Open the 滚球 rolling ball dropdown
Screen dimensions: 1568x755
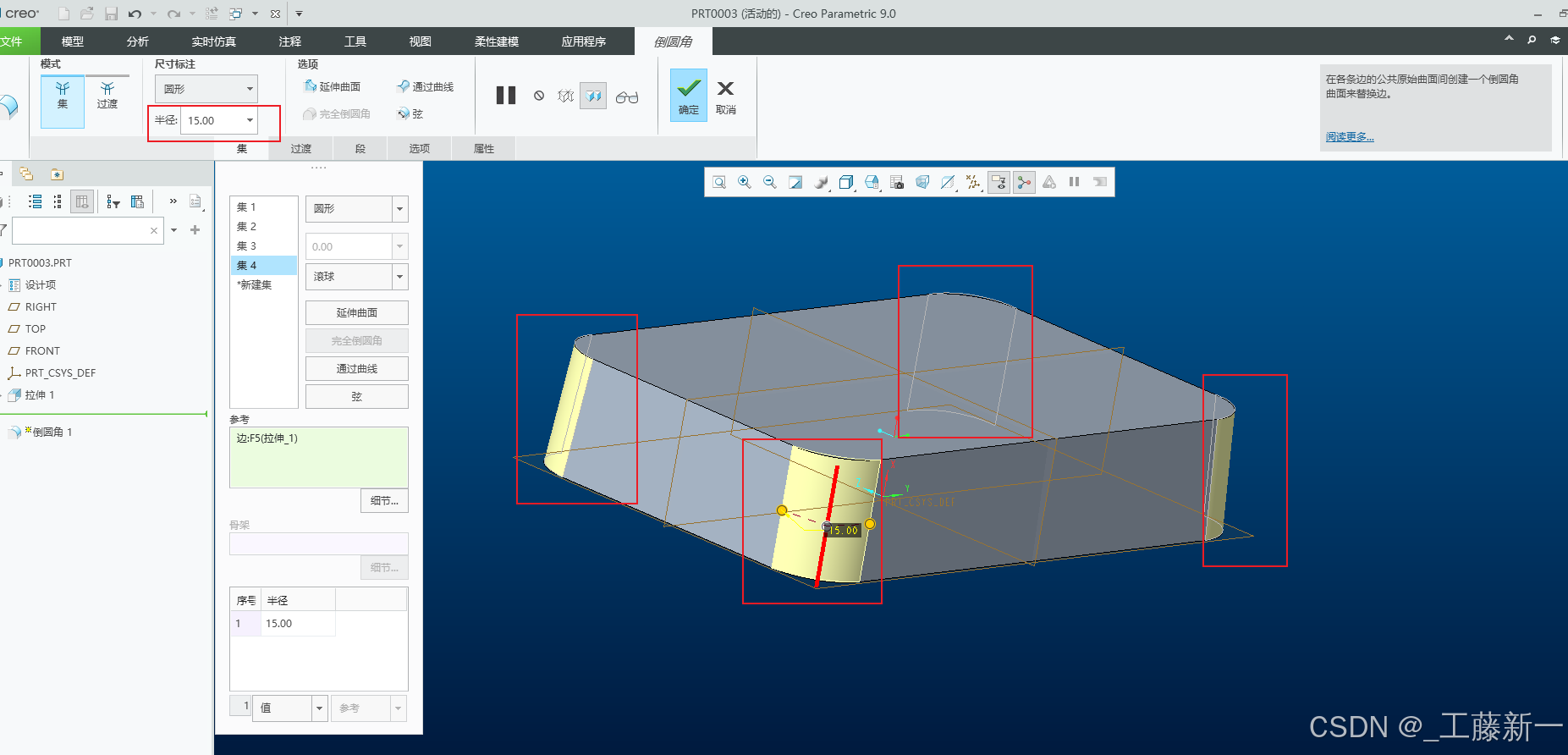click(357, 277)
